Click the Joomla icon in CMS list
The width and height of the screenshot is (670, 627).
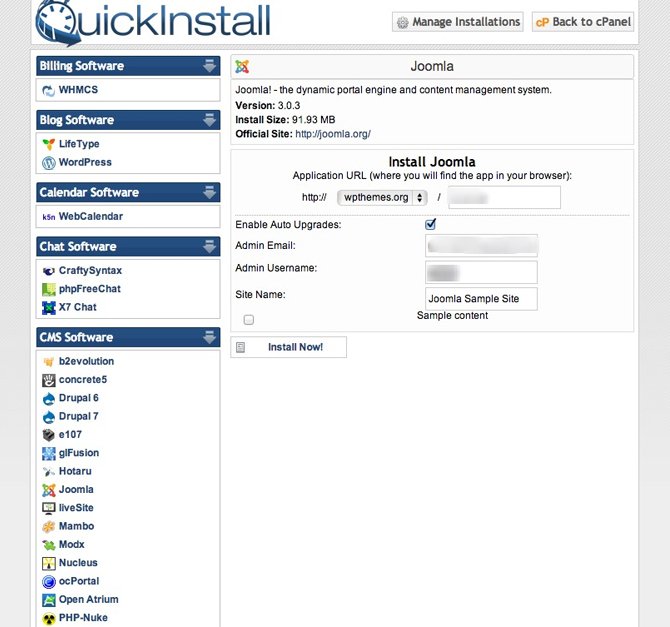48,490
